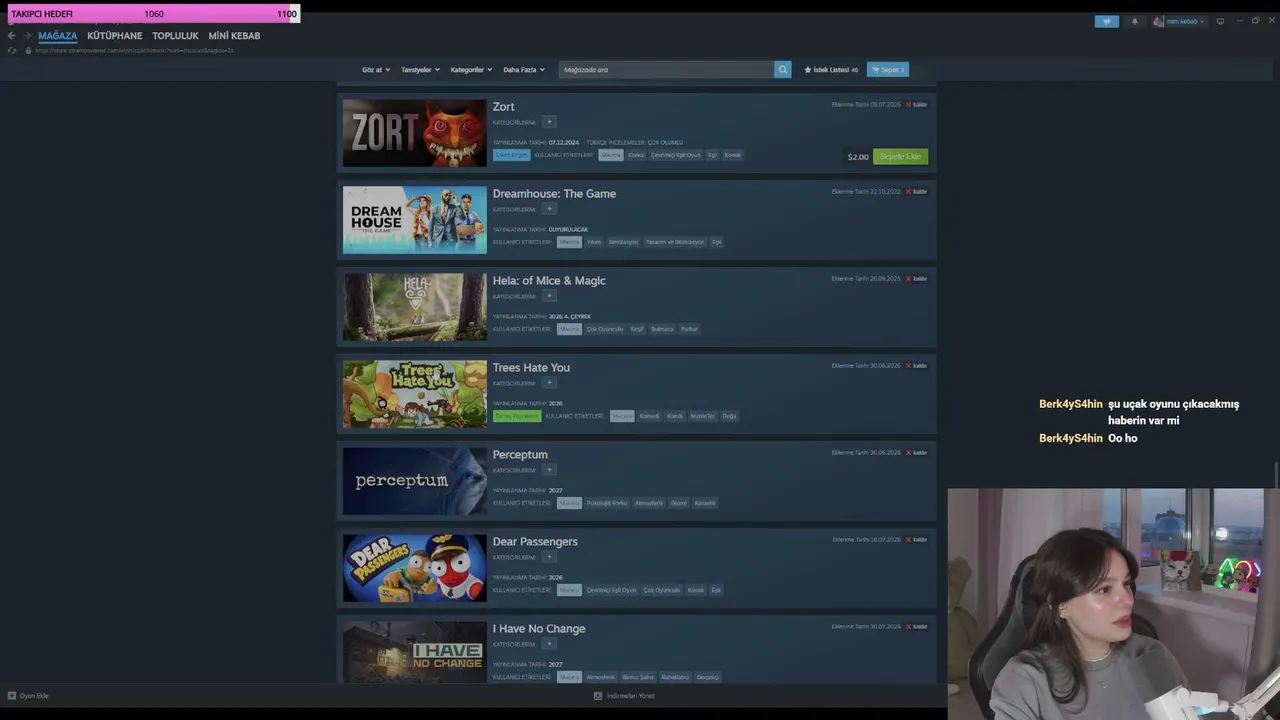Add a category to Perceptum
This screenshot has height=720, width=1280.
click(x=549, y=470)
